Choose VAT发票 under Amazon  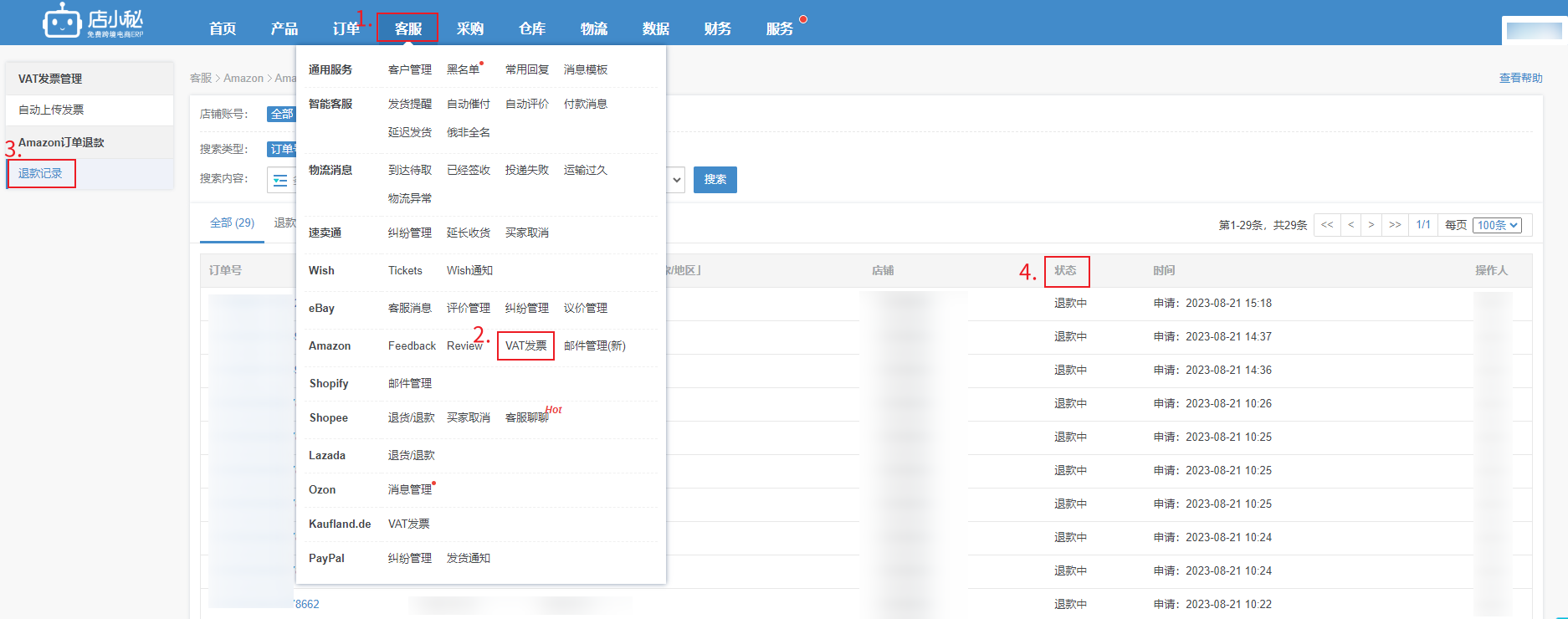pos(525,345)
